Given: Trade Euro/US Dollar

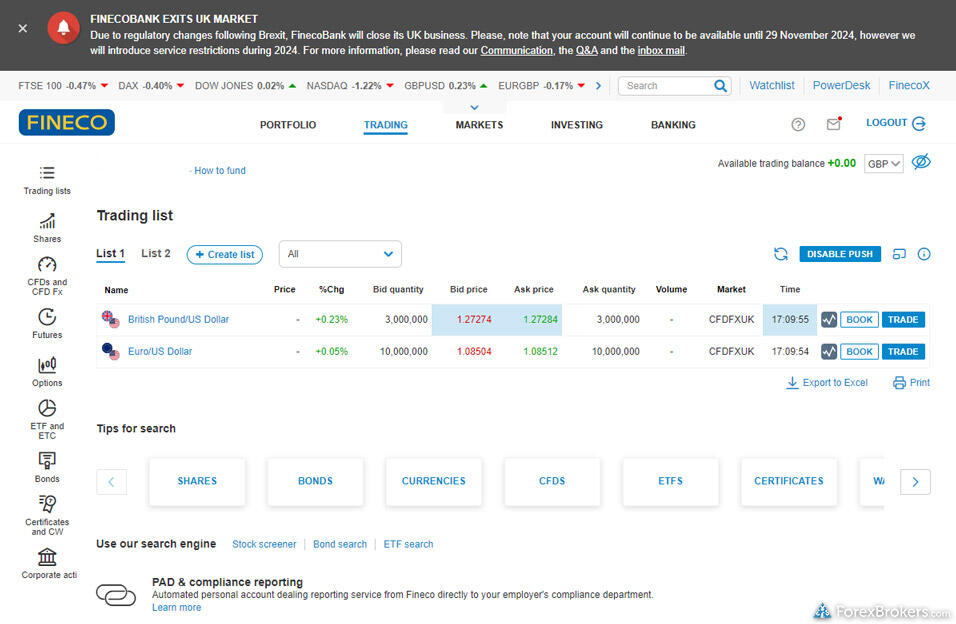Looking at the screenshot, I should point(903,351).
